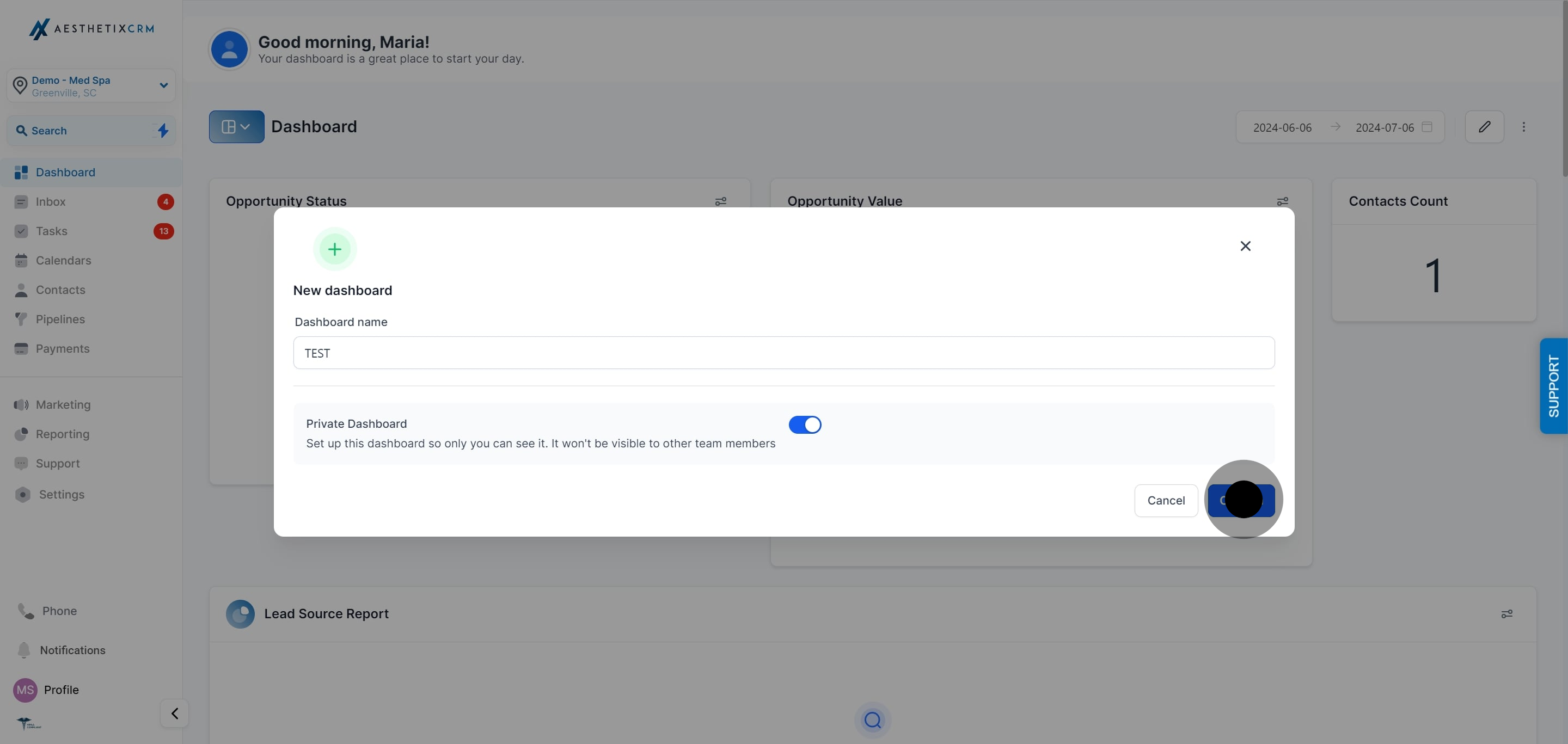
Task: Click the Inbox badge showing 4
Action: [x=166, y=202]
